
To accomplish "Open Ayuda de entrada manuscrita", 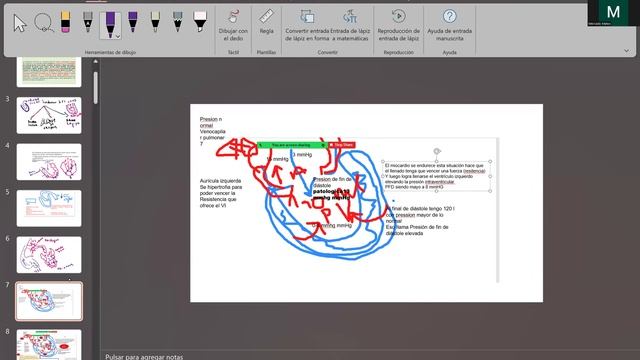I will click(x=449, y=26).
